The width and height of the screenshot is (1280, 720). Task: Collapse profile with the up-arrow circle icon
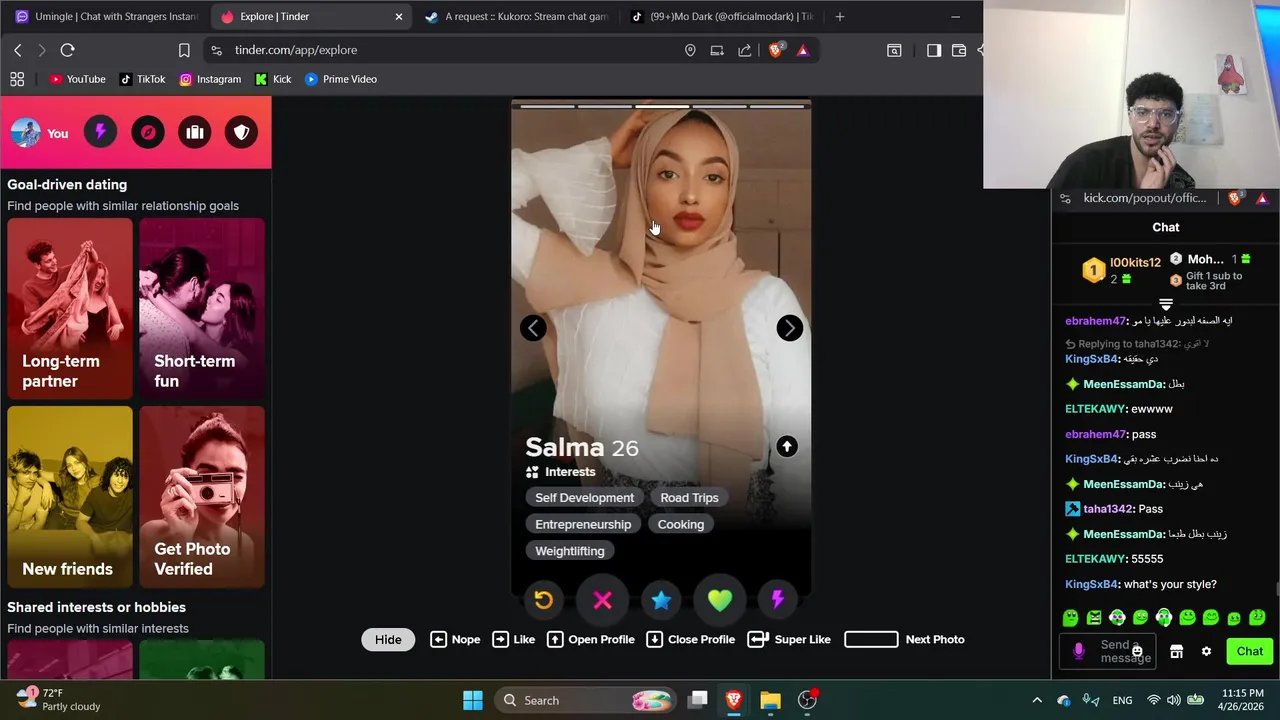[x=787, y=447]
